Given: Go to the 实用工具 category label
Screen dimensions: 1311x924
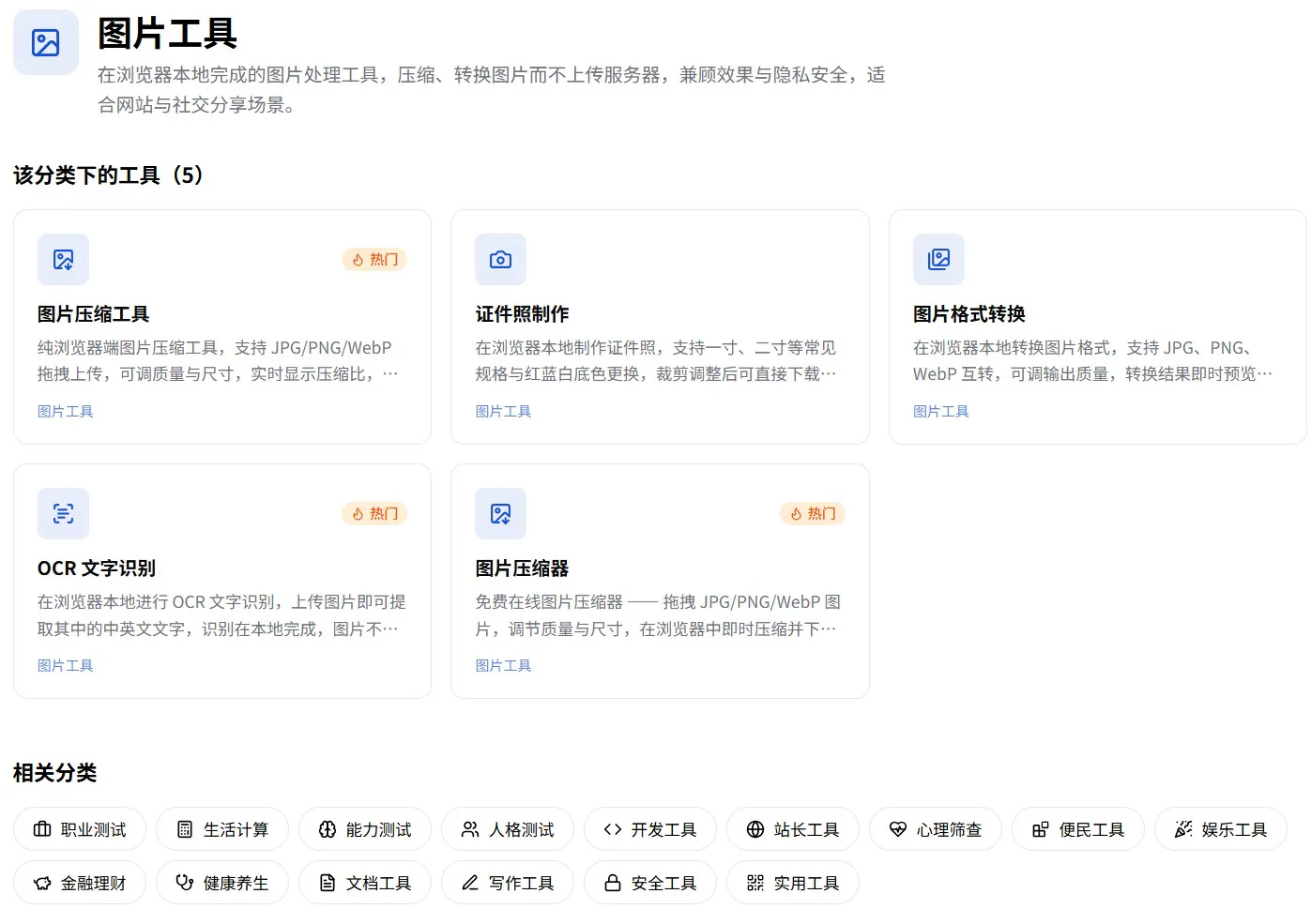Looking at the screenshot, I should pyautogui.click(x=807, y=883).
